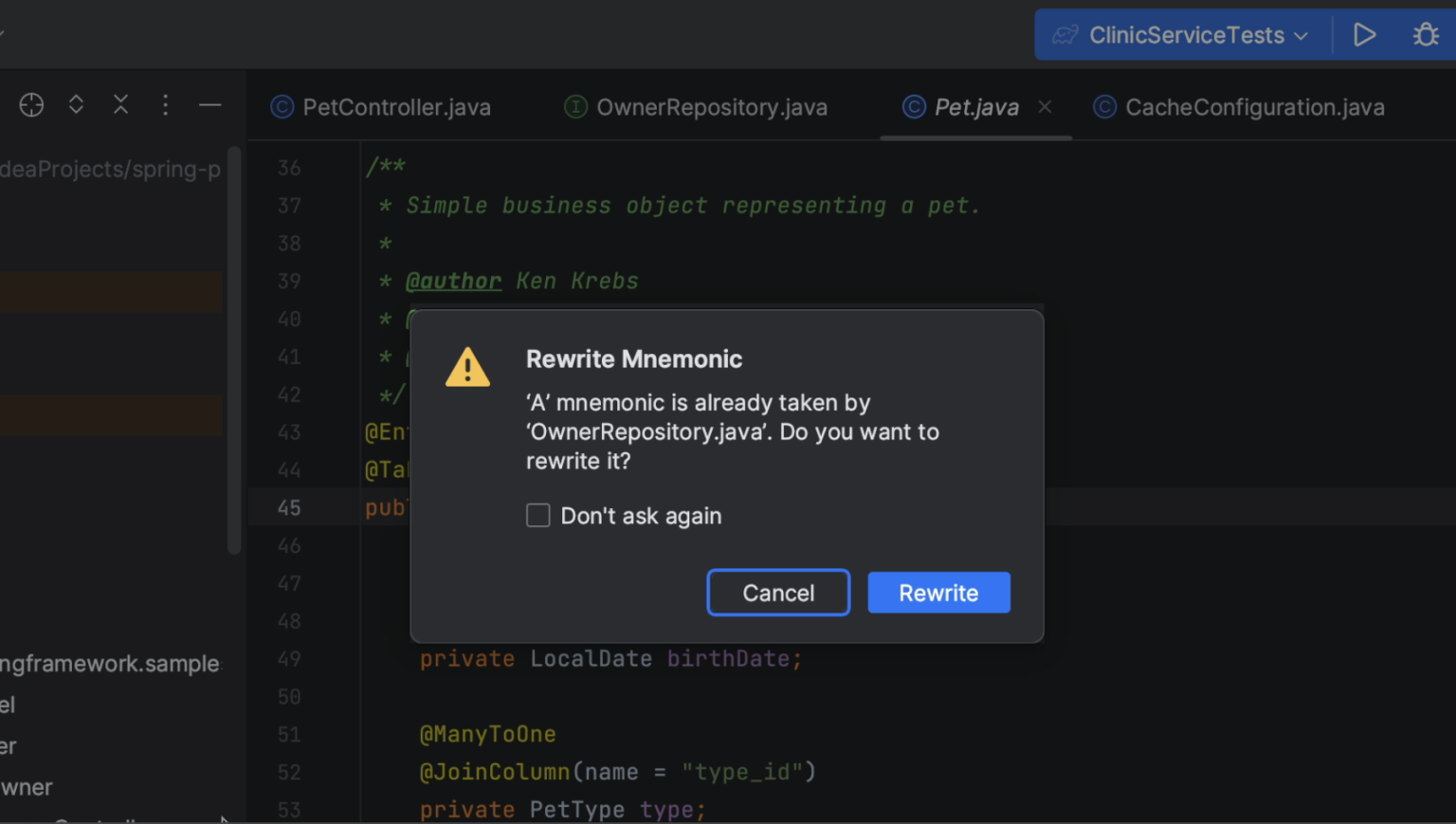Close the Pet.java tab
The image size is (1456, 824).
pos(1045,107)
